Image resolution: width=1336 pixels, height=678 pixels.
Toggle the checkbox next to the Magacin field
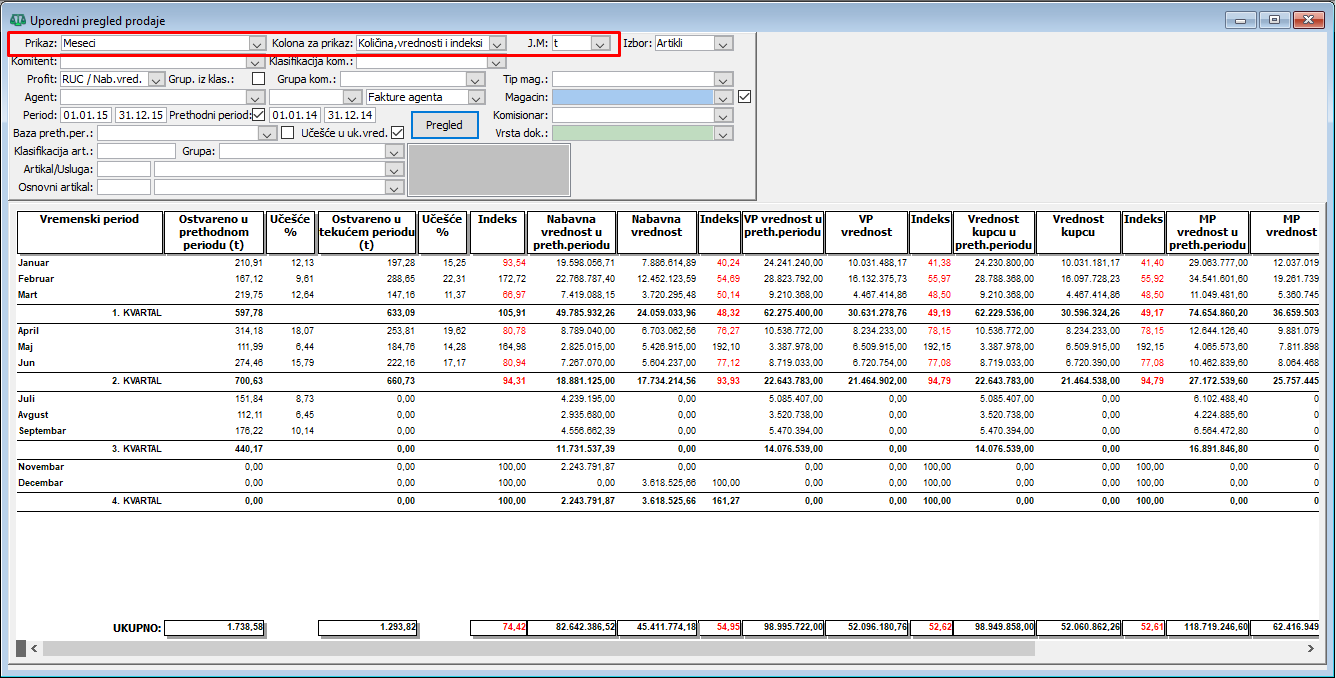pos(743,97)
